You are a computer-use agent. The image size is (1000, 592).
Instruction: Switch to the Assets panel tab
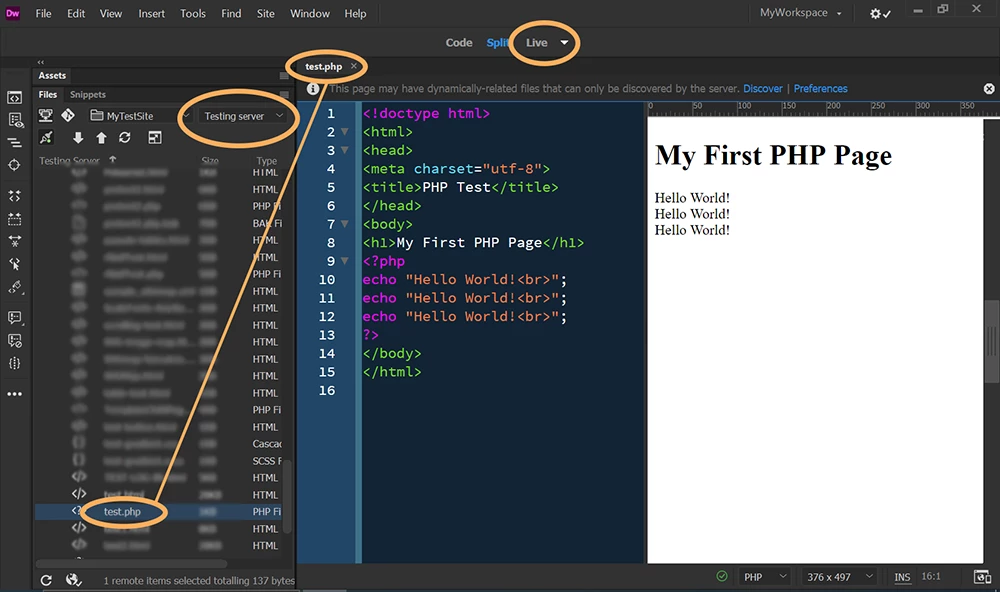52,75
